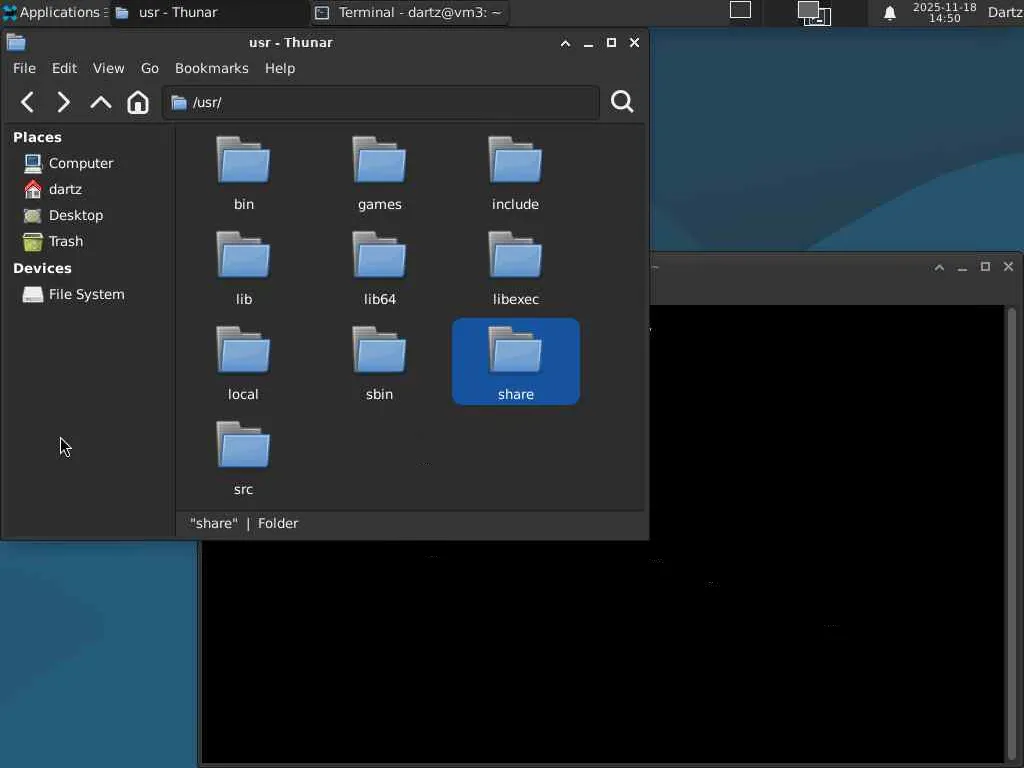The image size is (1024, 768).
Task: Select the games folder icon
Action: coord(379,160)
